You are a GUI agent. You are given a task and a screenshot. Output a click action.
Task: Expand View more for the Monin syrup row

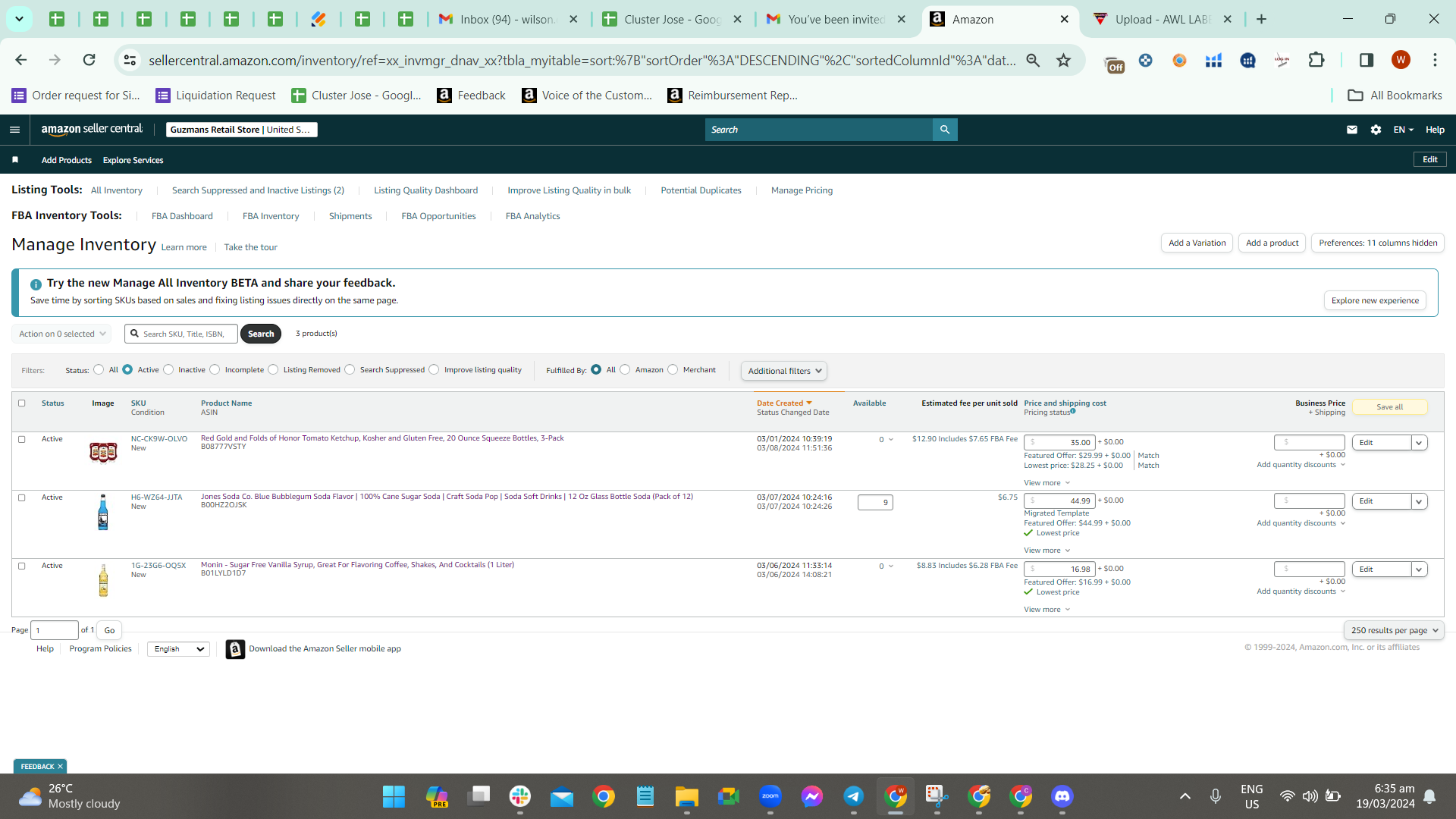point(1046,610)
